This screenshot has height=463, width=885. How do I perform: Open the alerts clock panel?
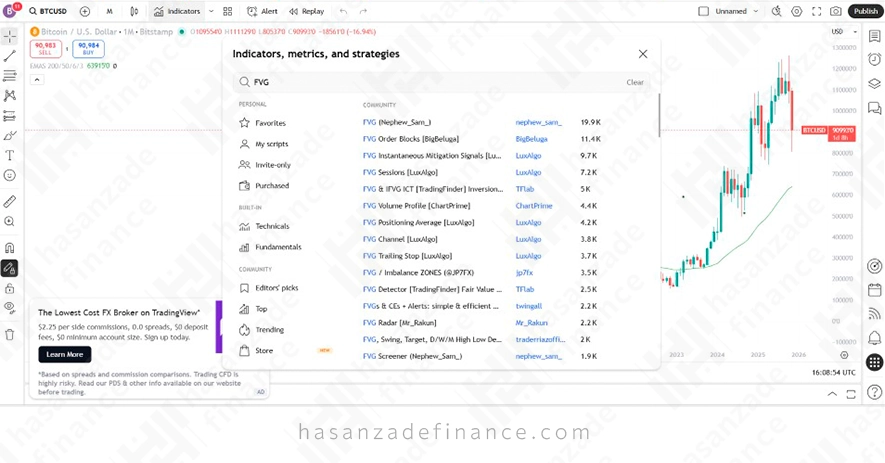point(874,59)
